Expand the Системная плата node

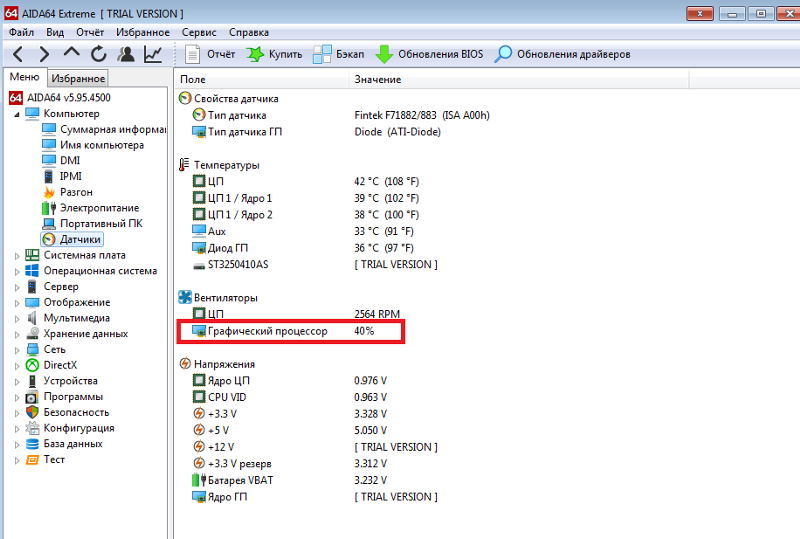click(x=17, y=256)
